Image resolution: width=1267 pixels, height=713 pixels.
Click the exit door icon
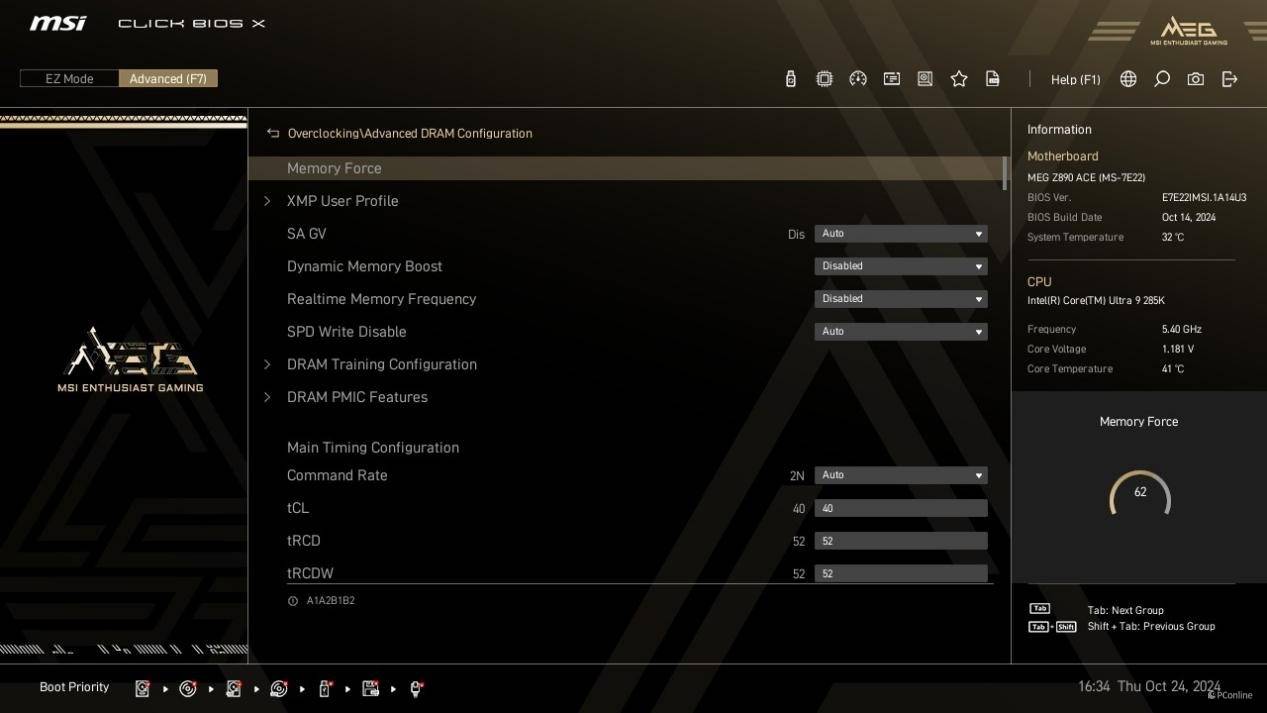[x=1230, y=79]
